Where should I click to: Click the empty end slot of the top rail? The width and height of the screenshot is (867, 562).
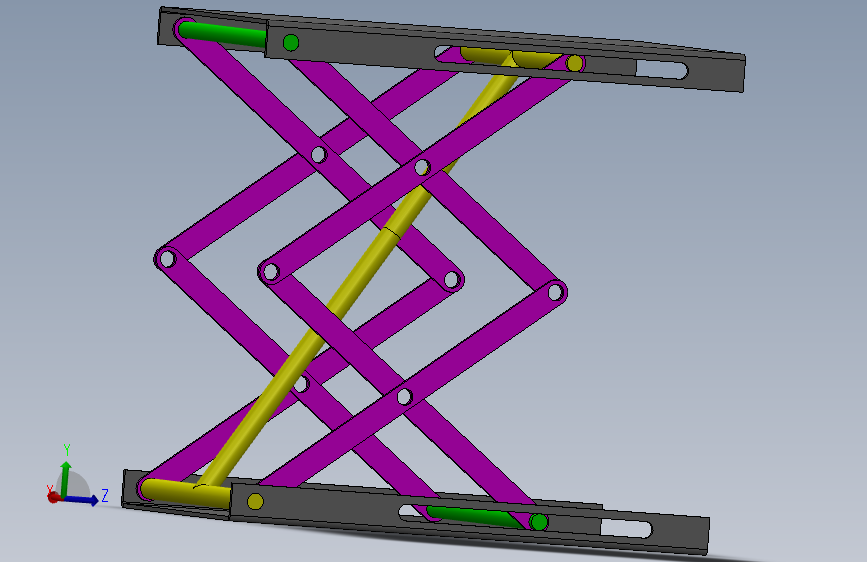[x=662, y=70]
